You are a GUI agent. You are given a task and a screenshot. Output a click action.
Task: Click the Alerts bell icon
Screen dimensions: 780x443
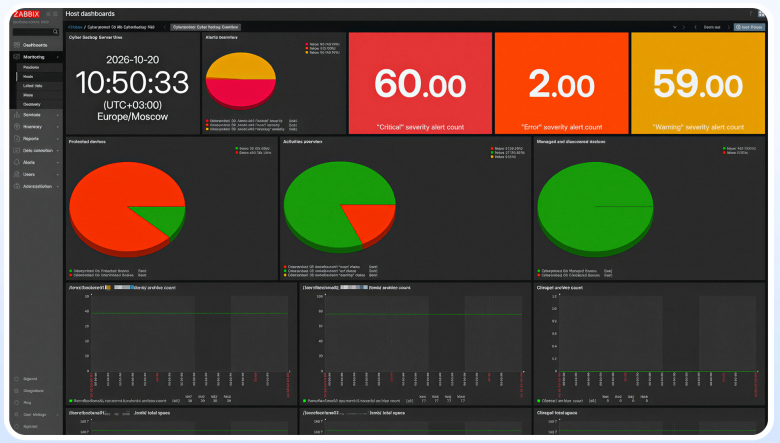point(17,163)
